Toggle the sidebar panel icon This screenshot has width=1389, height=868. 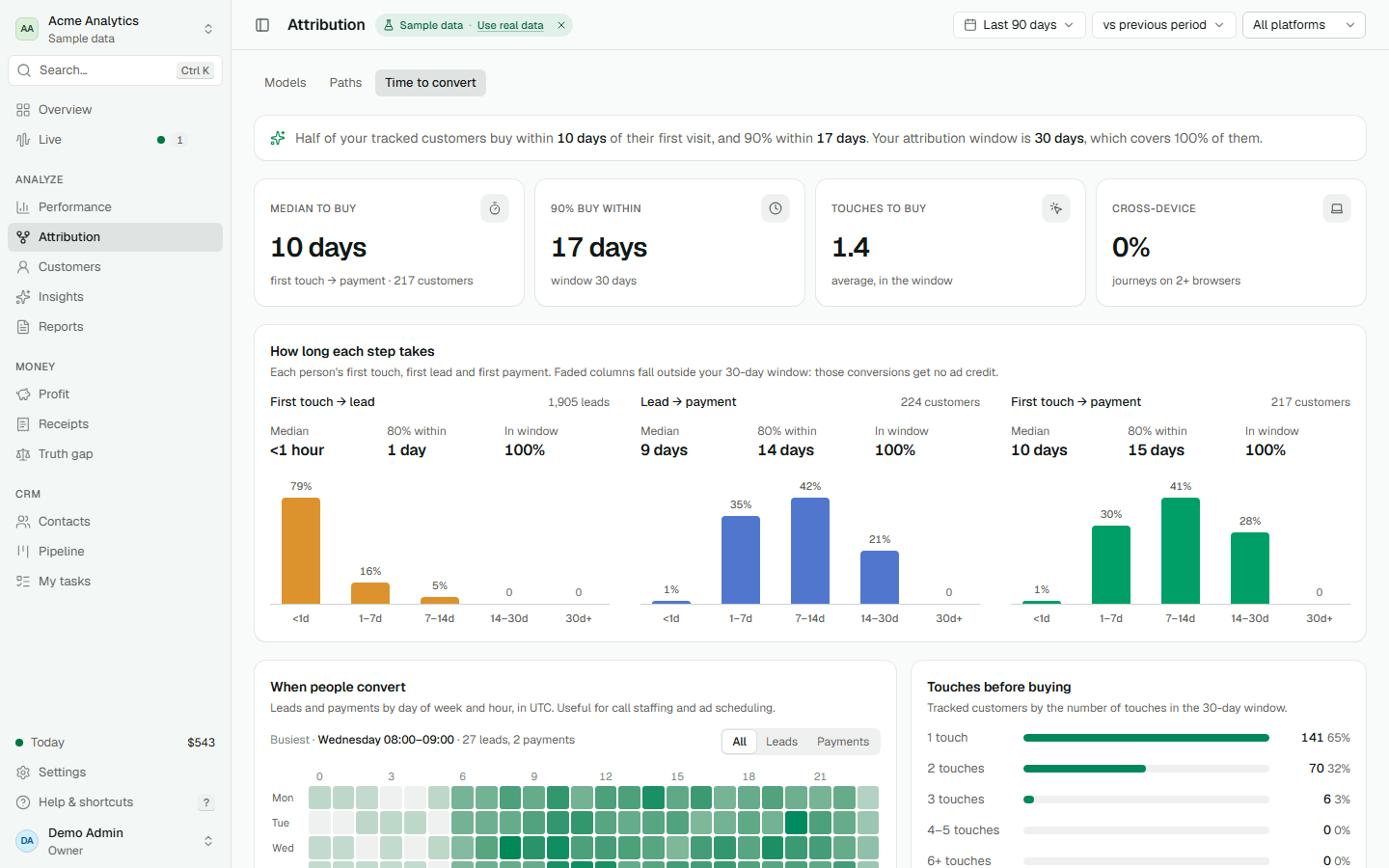(262, 25)
